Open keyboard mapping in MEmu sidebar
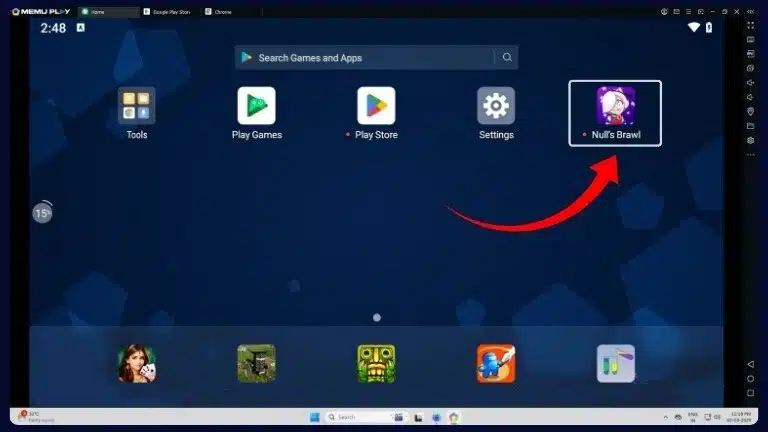Image resolution: width=768 pixels, height=432 pixels. 750,40
